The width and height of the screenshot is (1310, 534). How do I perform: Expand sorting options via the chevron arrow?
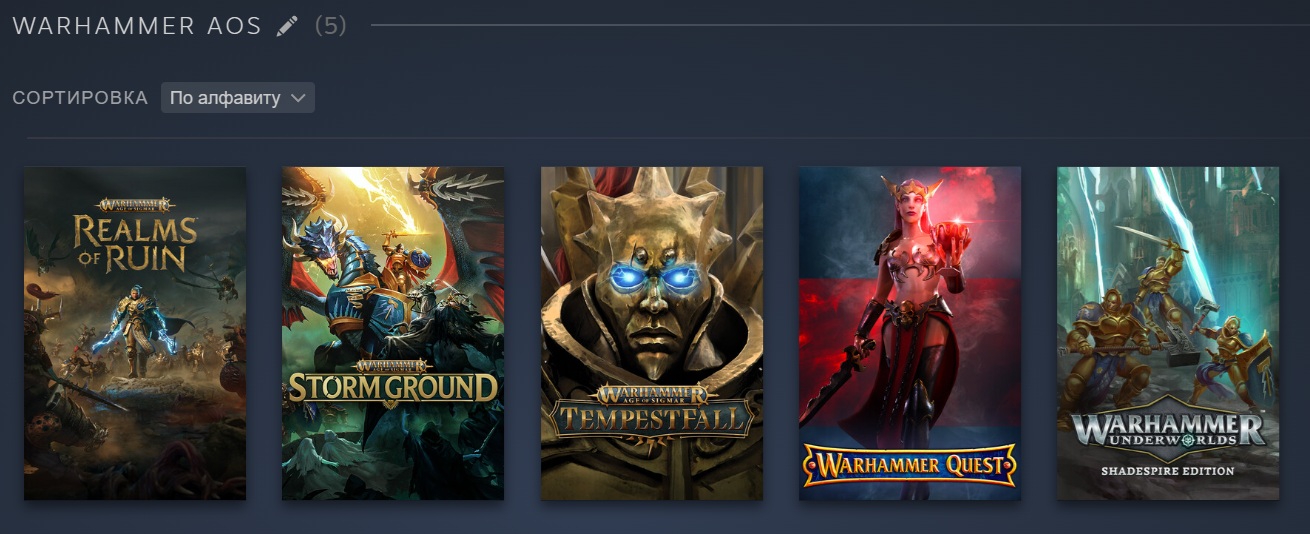[x=297, y=98]
